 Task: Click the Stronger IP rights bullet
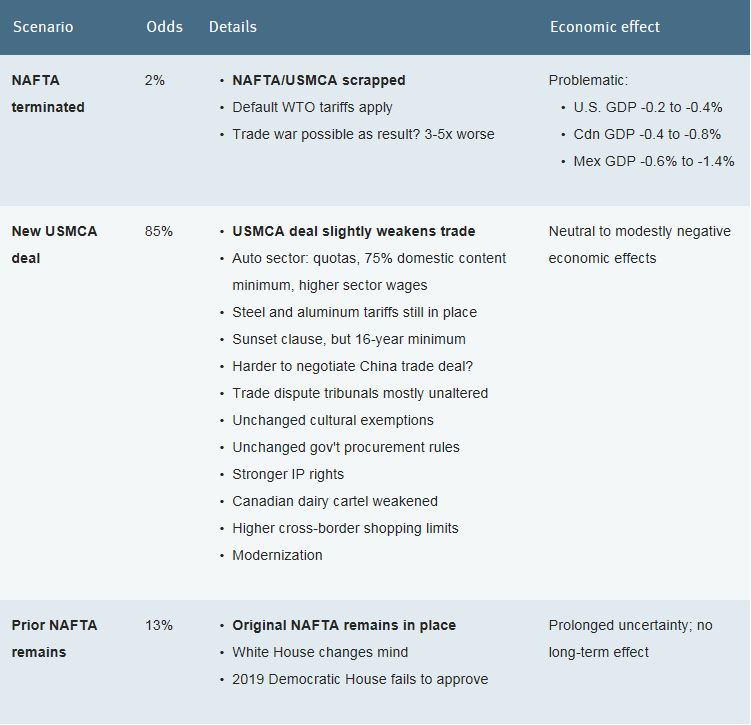[288, 474]
